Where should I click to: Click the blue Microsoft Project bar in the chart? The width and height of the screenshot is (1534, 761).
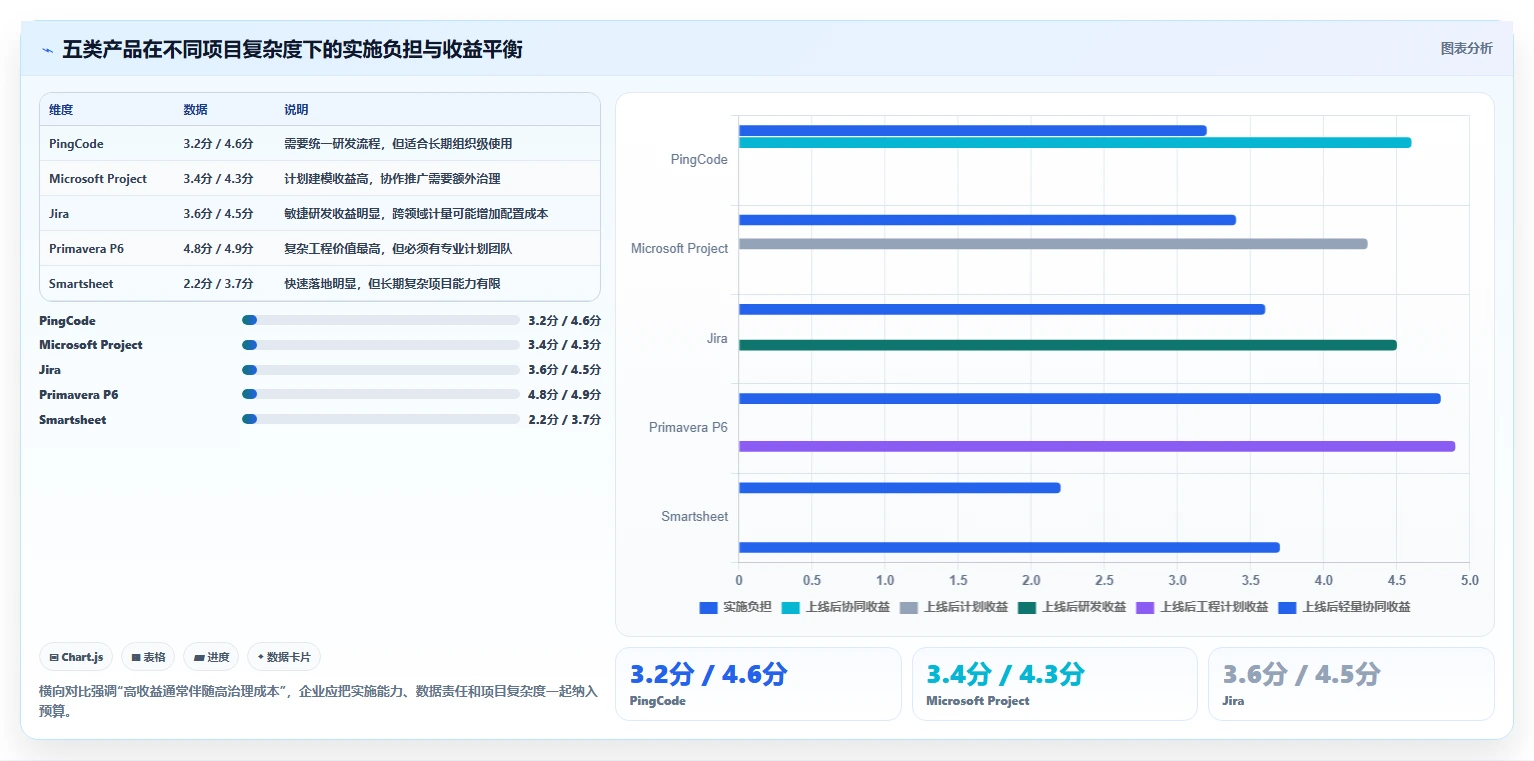click(x=987, y=220)
